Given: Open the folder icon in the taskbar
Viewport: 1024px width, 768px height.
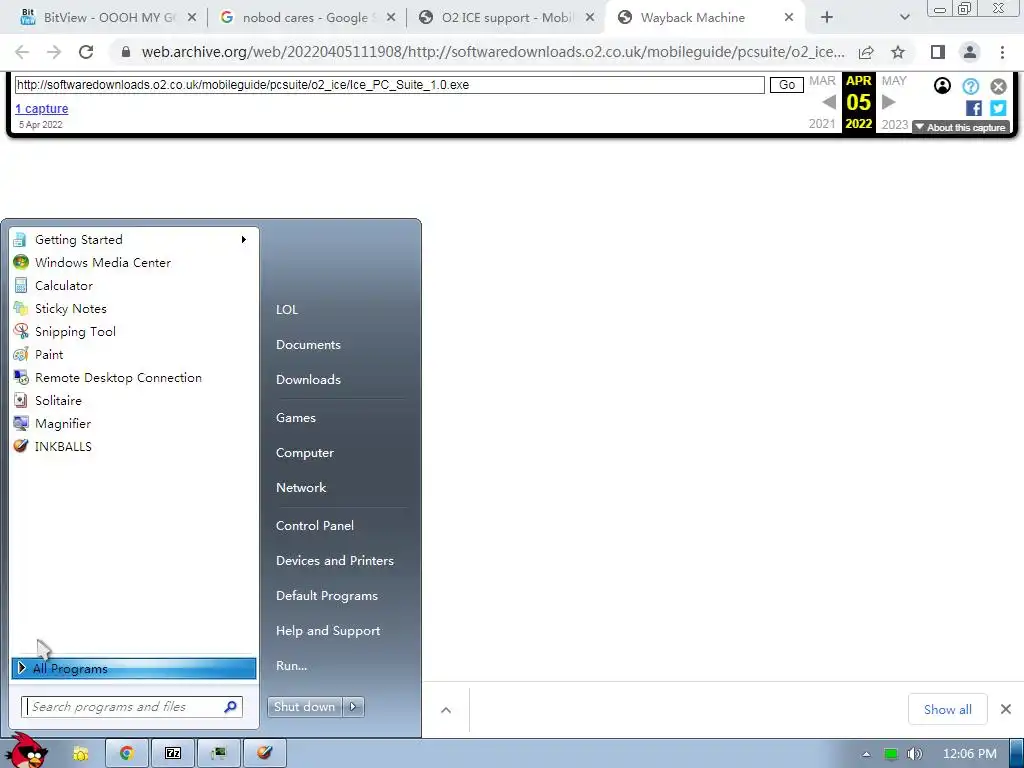Looking at the screenshot, I should point(80,754).
